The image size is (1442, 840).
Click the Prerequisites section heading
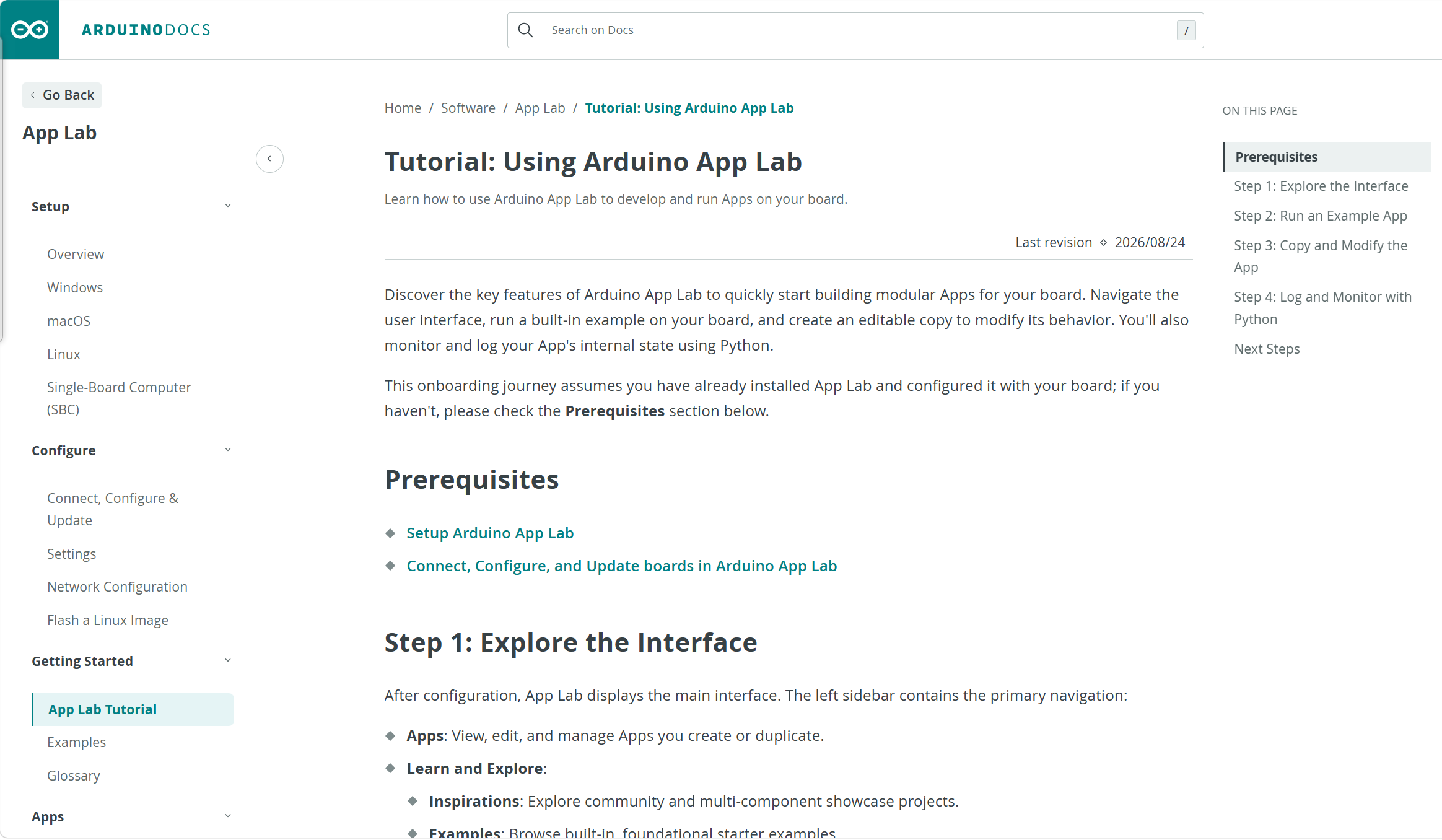[x=472, y=480]
